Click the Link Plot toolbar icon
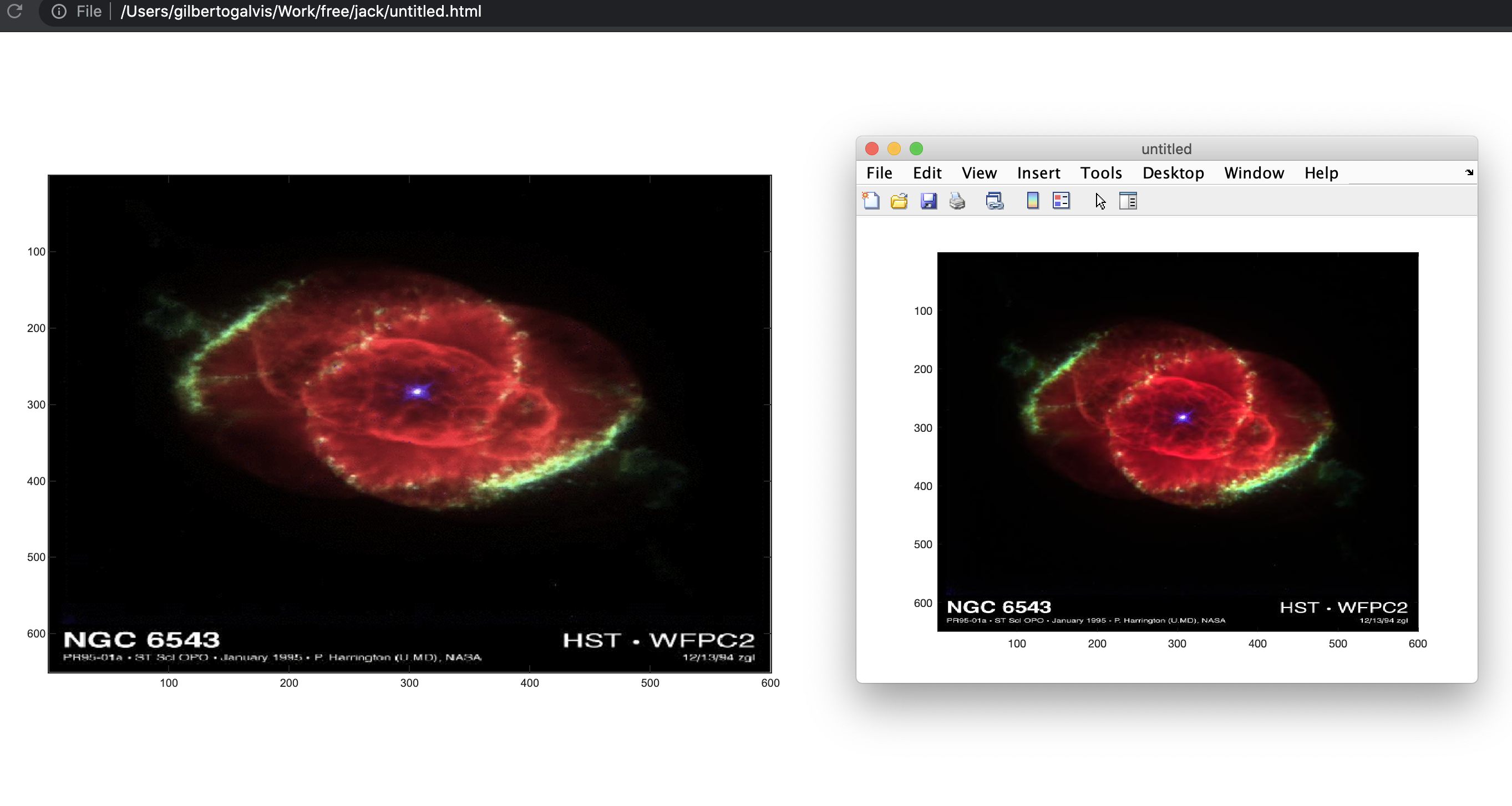The image size is (1512, 806). pos(995,201)
